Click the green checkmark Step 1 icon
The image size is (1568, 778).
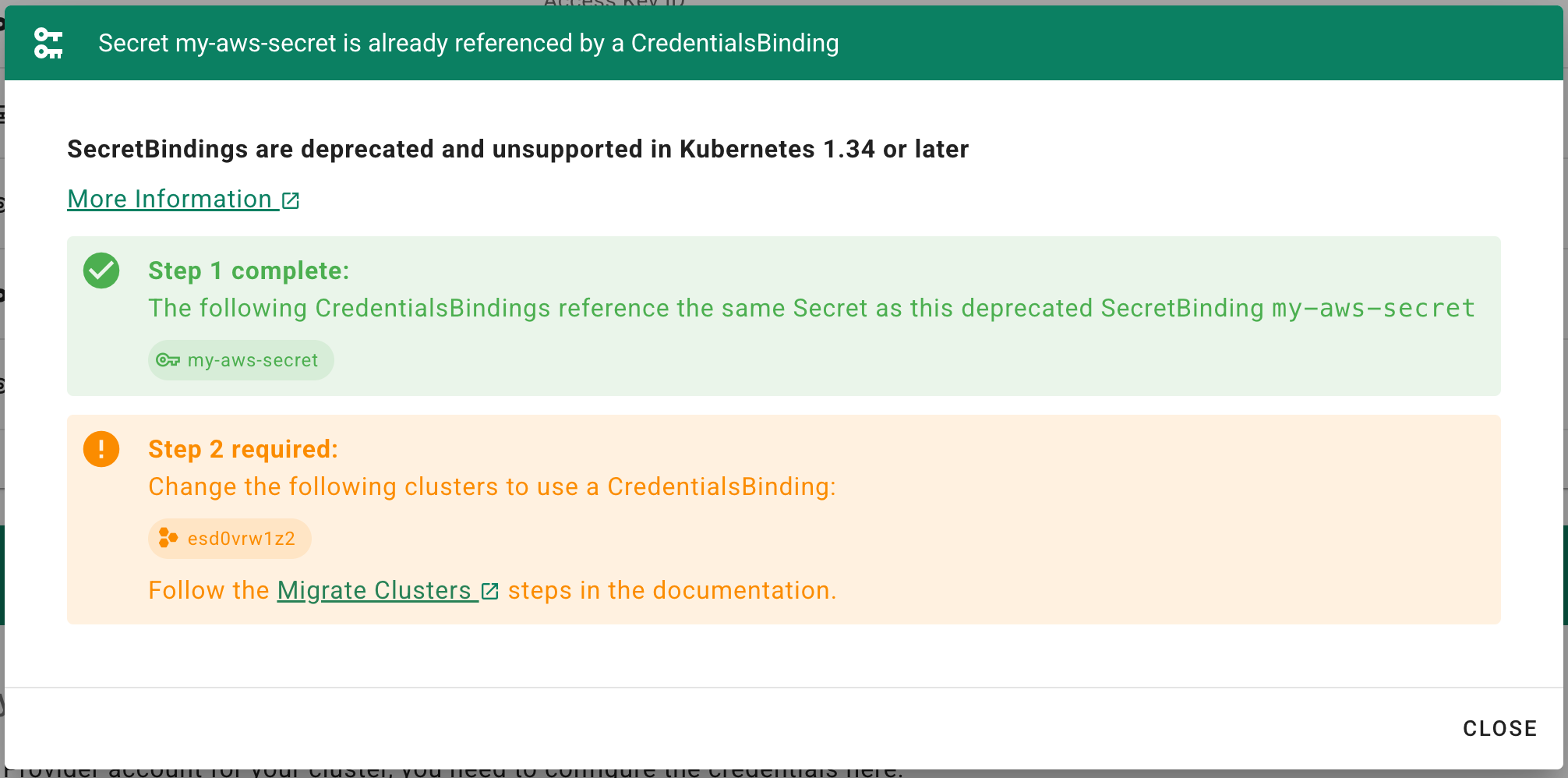pyautogui.click(x=101, y=271)
